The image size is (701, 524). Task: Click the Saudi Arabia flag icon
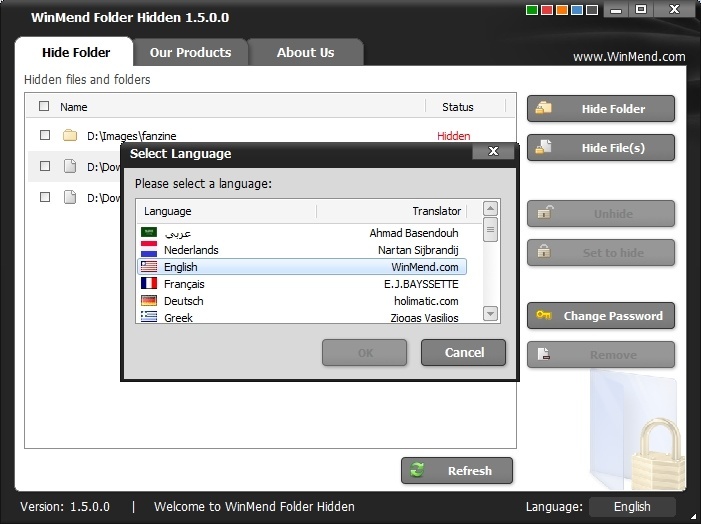click(x=149, y=232)
